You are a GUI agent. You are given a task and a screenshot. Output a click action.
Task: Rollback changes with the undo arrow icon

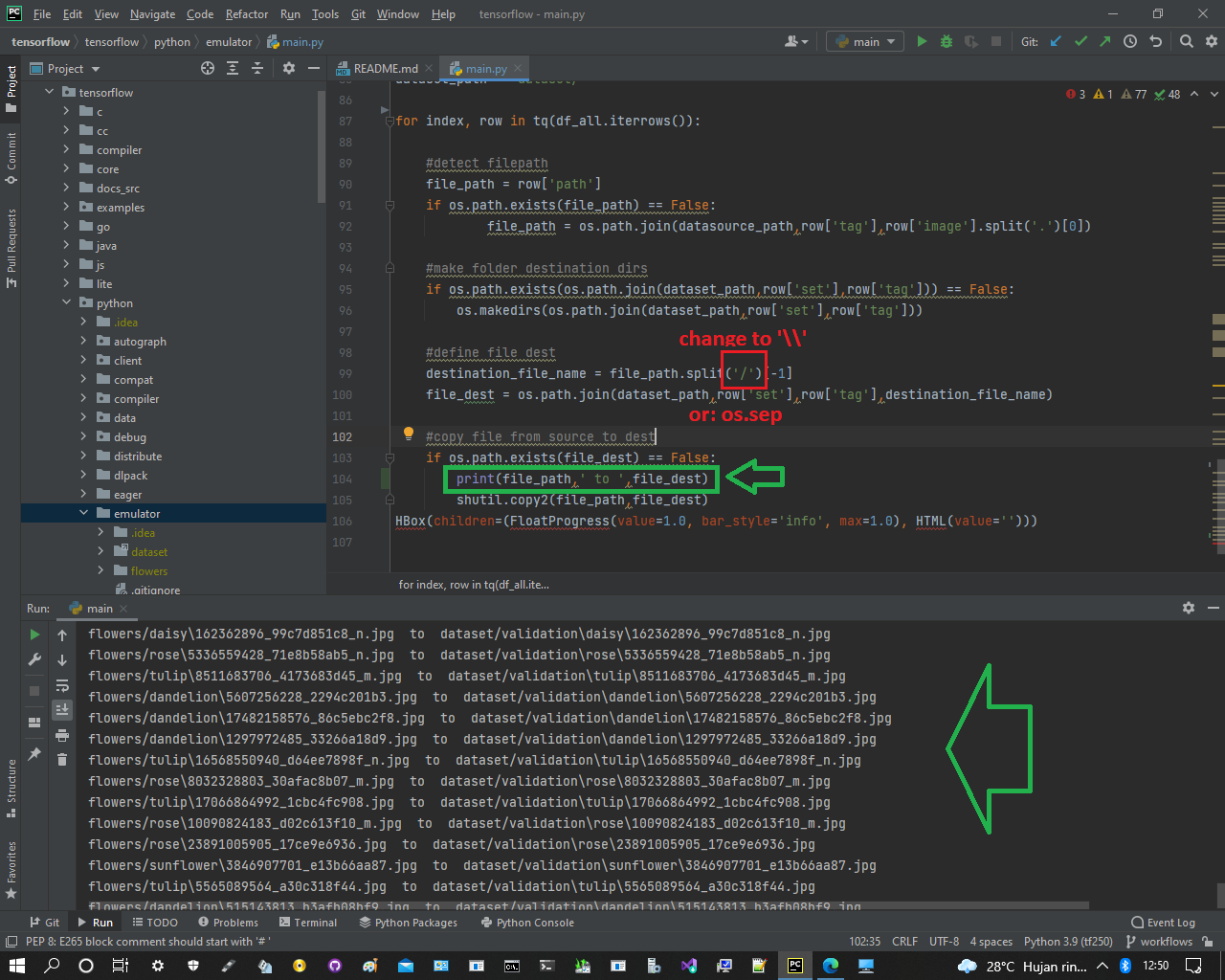(1155, 41)
